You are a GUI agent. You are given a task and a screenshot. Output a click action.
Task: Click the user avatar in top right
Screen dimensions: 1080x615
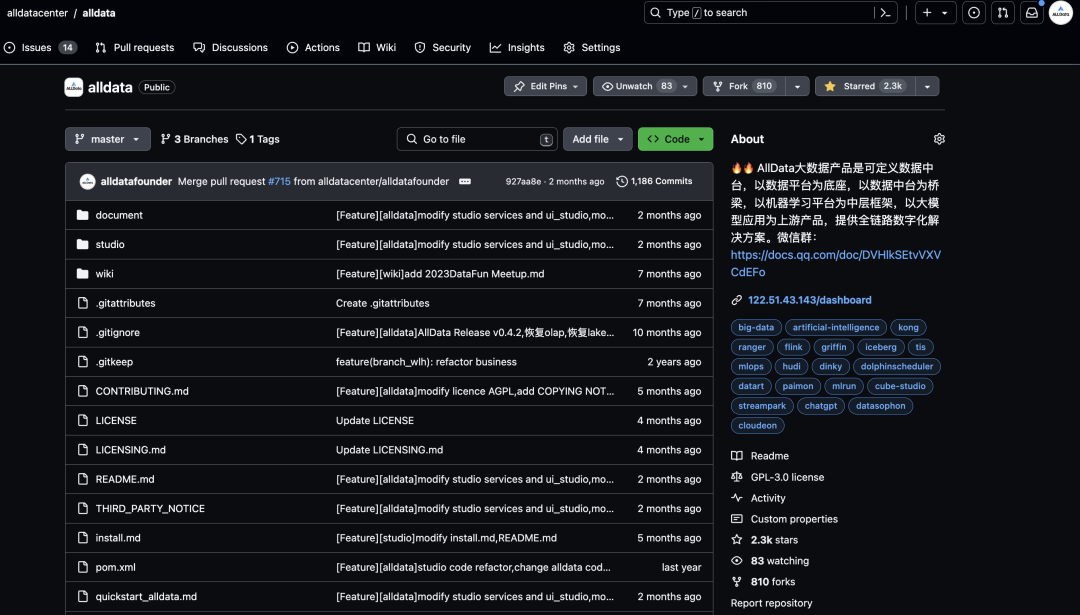click(x=1060, y=13)
